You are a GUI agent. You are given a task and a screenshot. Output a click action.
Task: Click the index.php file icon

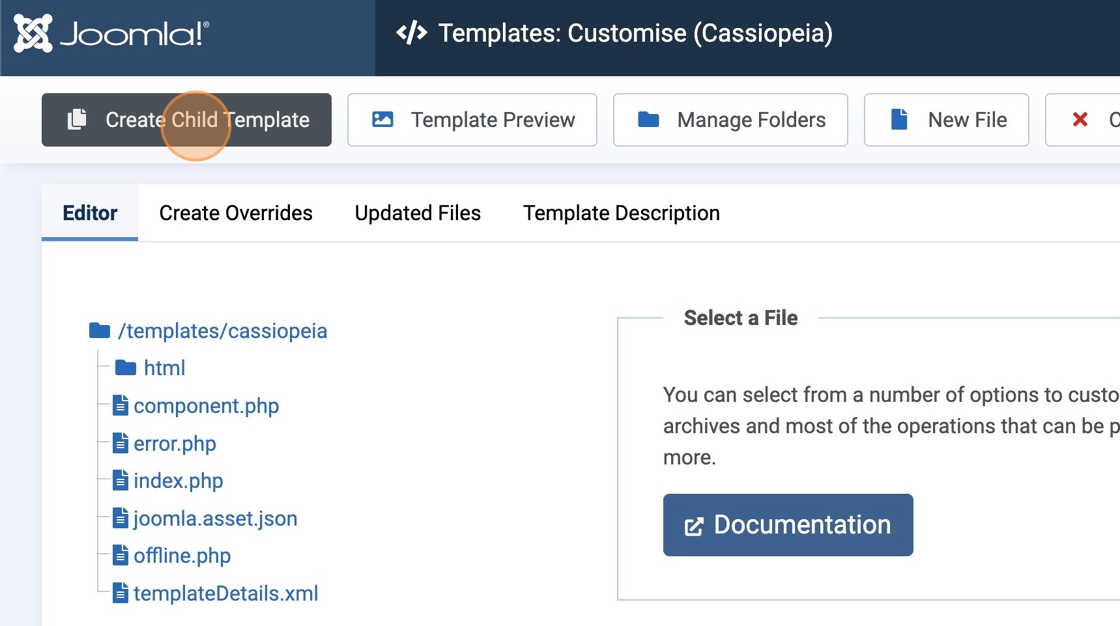click(120, 481)
